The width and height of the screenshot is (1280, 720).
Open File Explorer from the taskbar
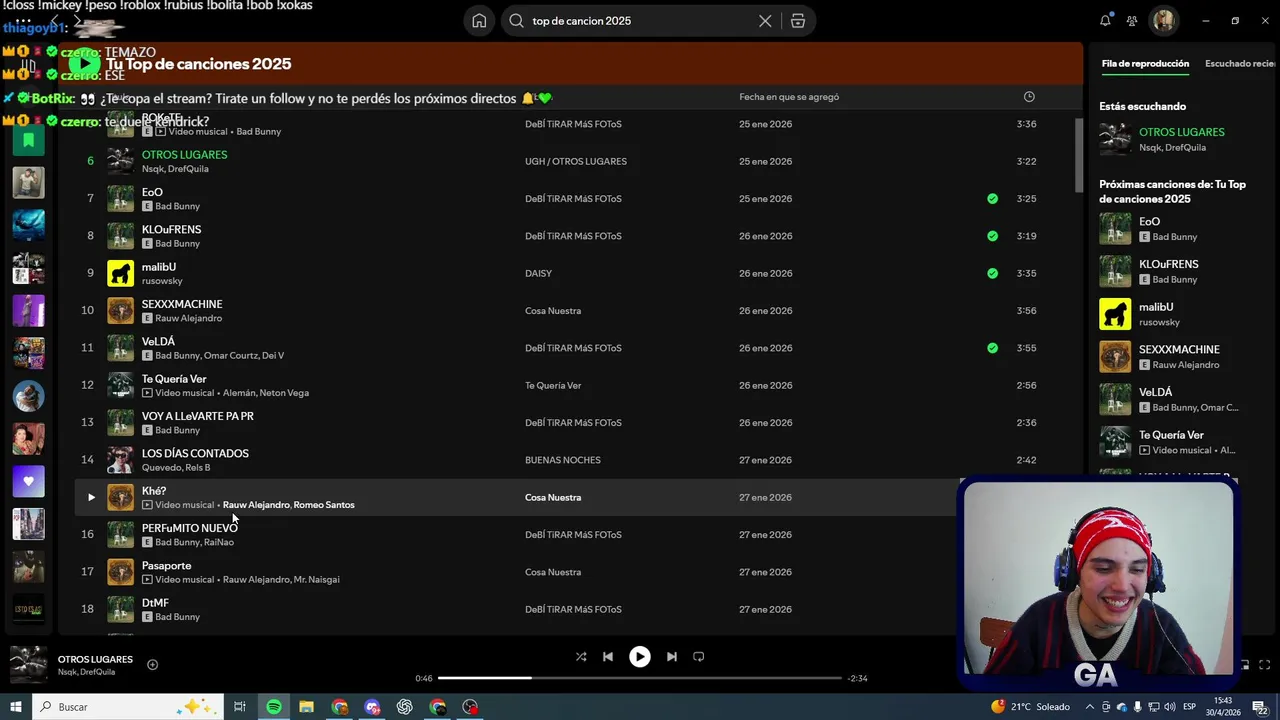(x=306, y=707)
